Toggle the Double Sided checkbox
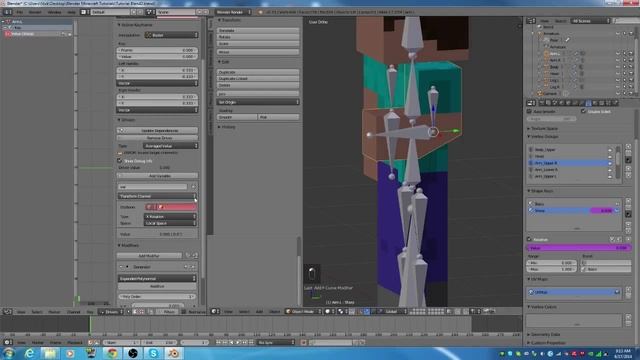 click(x=584, y=111)
